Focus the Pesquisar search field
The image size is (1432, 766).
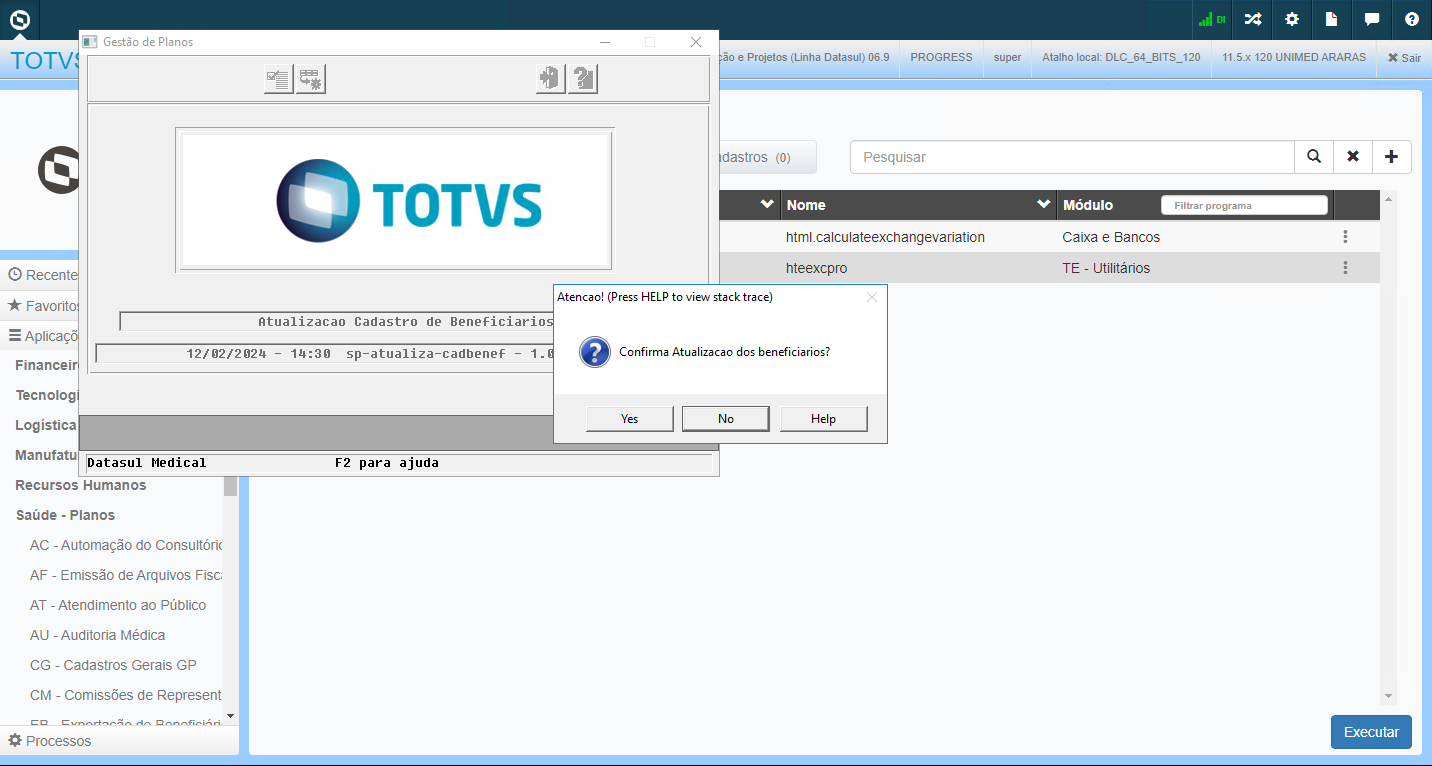1072,157
